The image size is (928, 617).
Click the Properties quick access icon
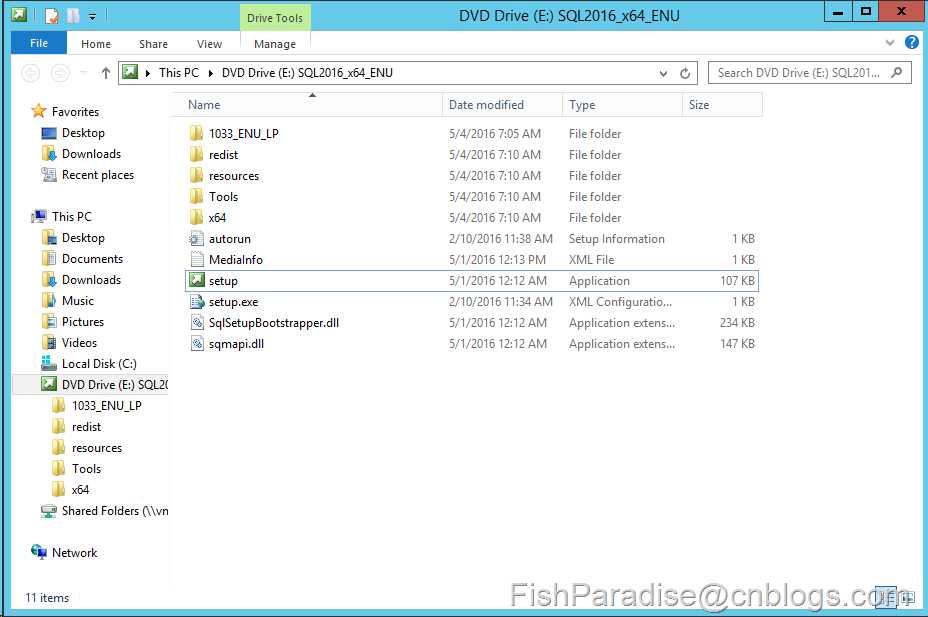pyautogui.click(x=51, y=15)
